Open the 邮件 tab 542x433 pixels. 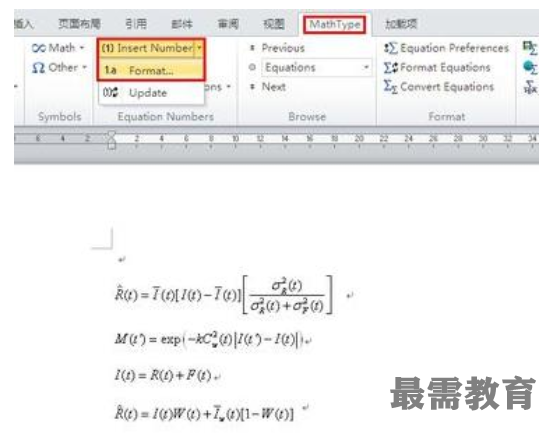point(182,24)
